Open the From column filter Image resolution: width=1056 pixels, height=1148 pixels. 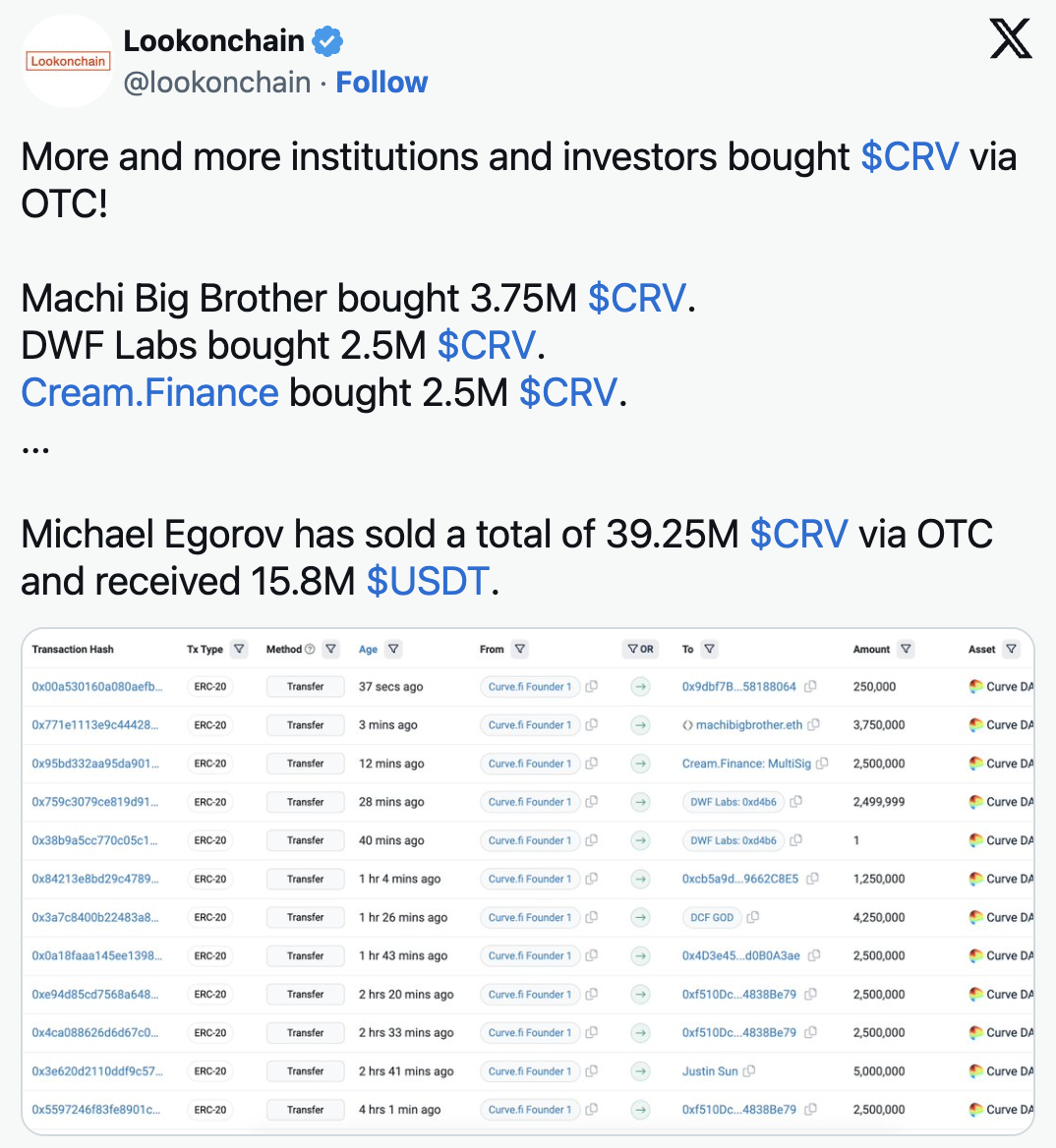(x=520, y=650)
